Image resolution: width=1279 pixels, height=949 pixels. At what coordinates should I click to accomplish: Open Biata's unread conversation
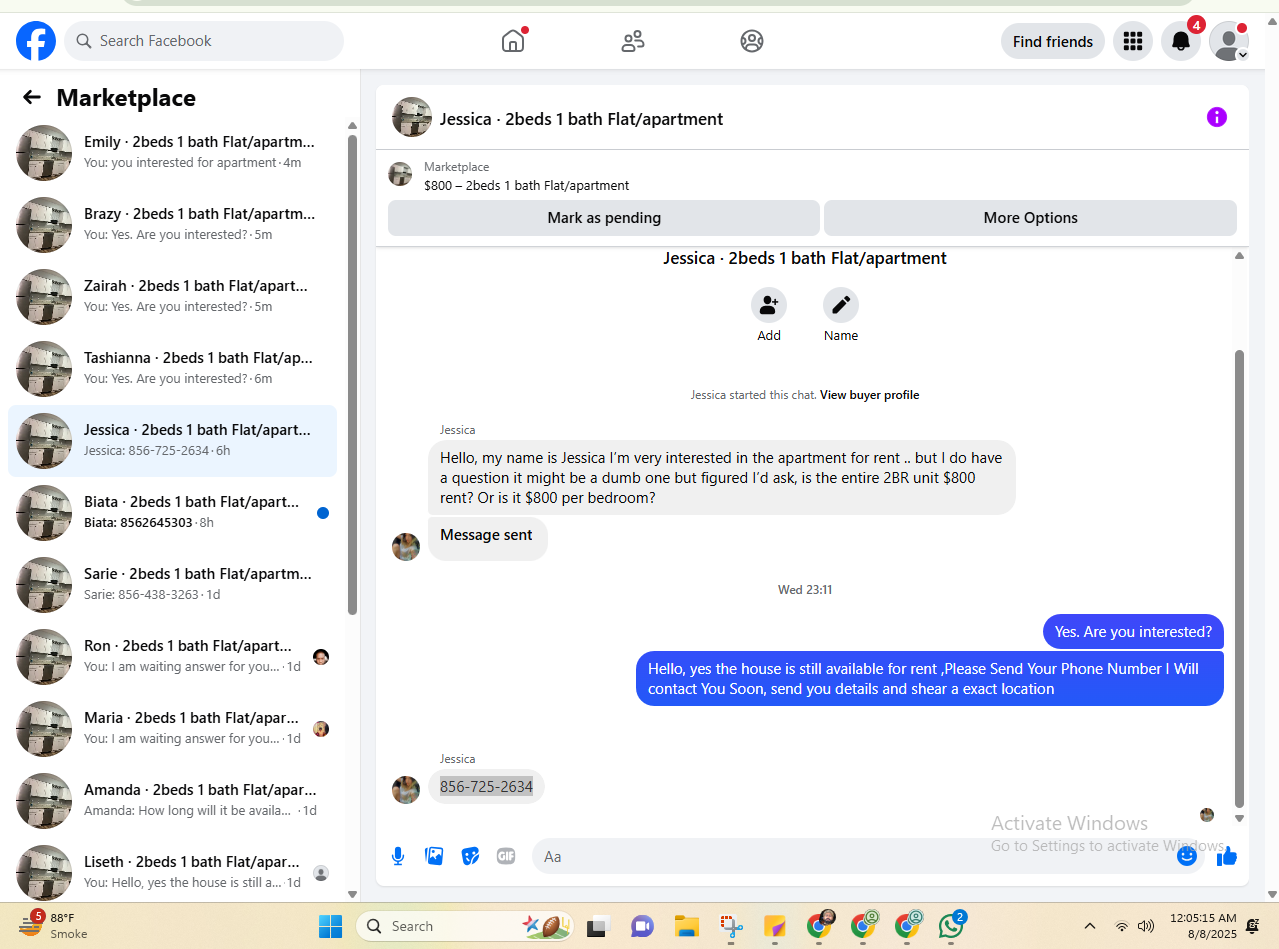point(172,513)
